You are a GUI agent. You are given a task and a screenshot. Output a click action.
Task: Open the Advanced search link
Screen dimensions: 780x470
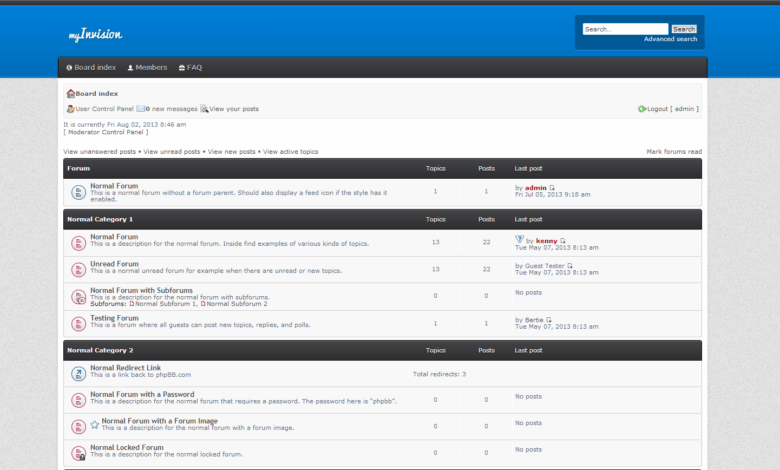(x=670, y=39)
